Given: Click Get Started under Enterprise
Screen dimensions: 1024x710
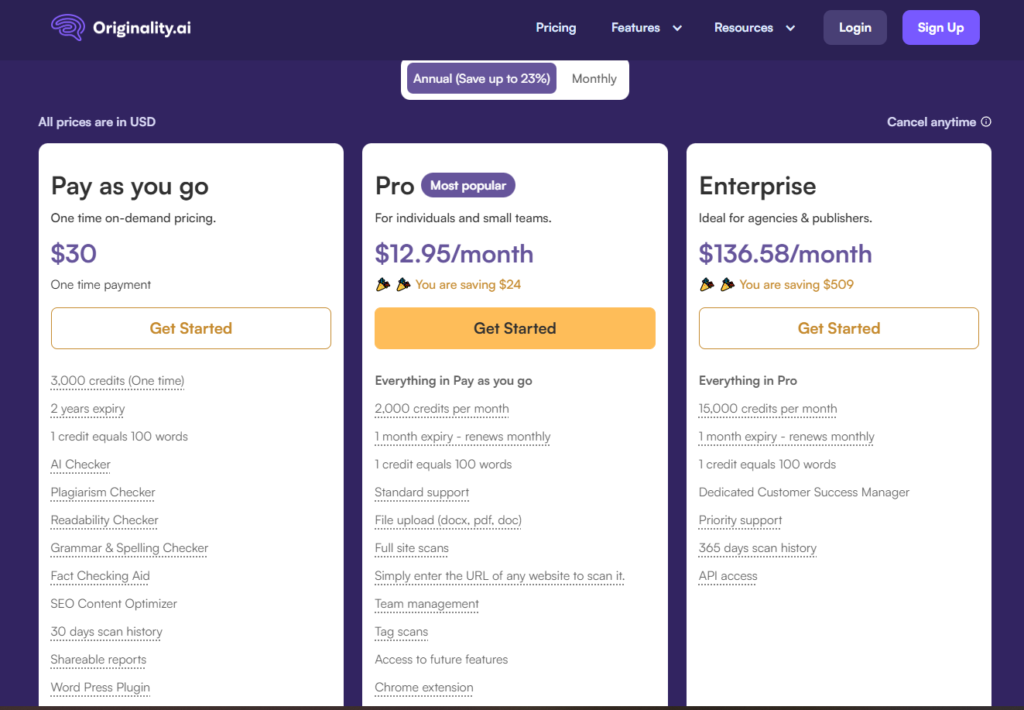Looking at the screenshot, I should tap(838, 328).
